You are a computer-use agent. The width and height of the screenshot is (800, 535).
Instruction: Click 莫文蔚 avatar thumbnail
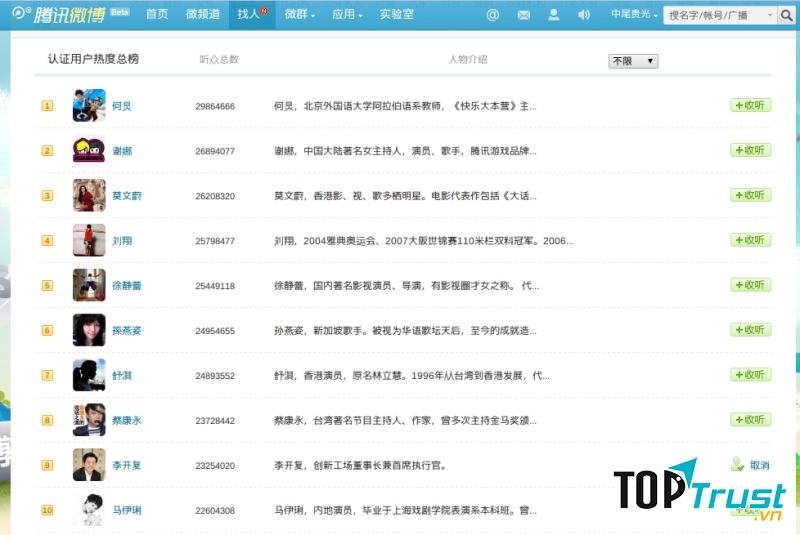tap(89, 195)
